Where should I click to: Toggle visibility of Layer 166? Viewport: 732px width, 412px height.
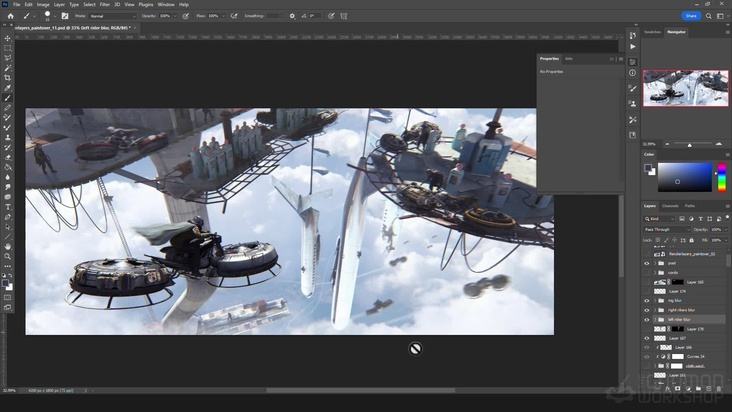[x=647, y=348]
